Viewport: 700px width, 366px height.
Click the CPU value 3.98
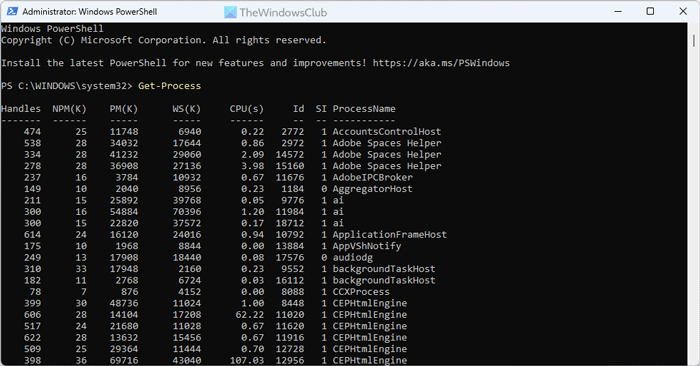(x=252, y=166)
